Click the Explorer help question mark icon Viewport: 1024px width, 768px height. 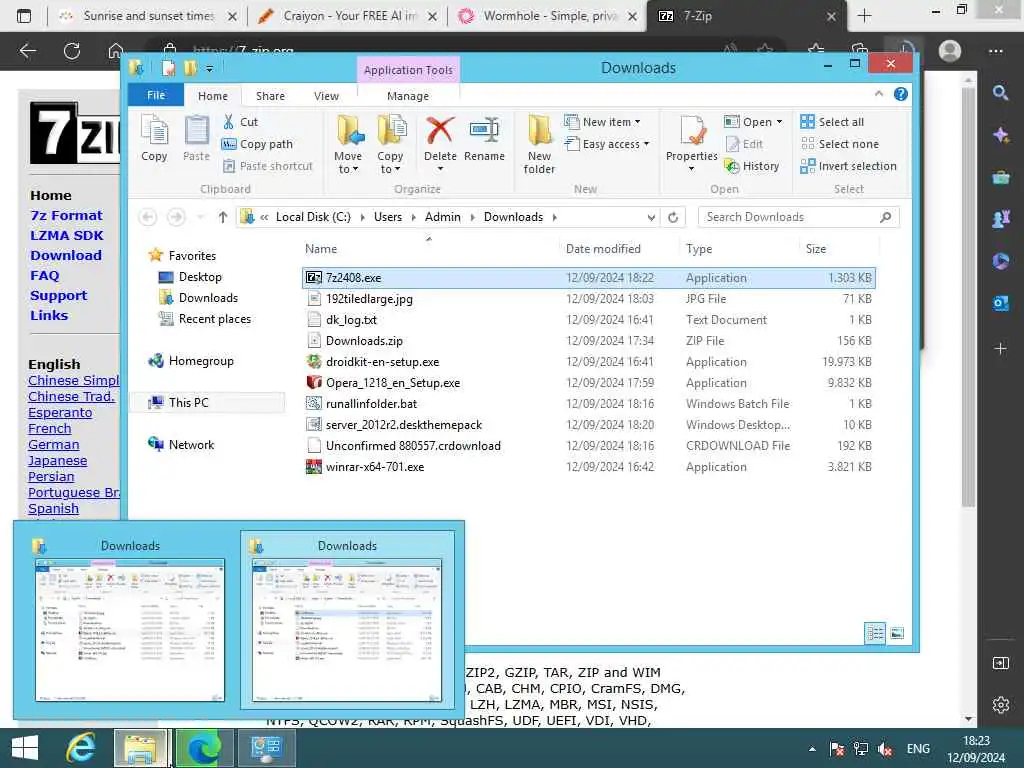pos(901,94)
